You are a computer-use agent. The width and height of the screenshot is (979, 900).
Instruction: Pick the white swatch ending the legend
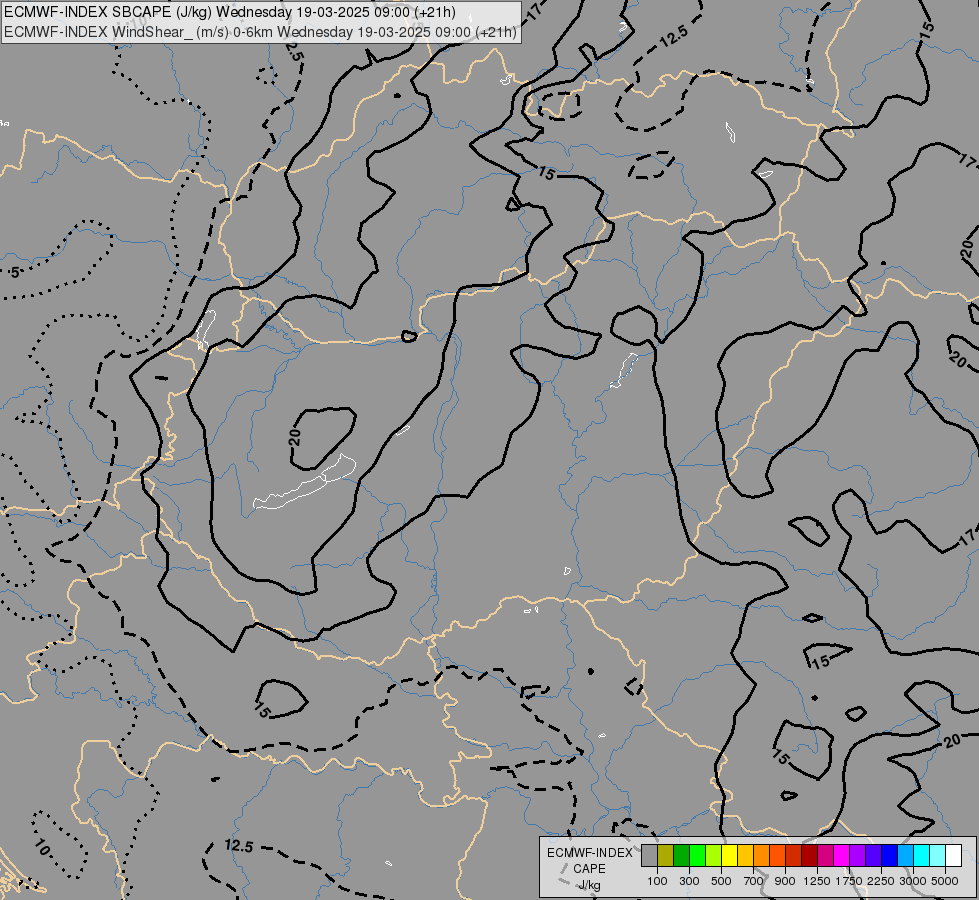(x=953, y=855)
